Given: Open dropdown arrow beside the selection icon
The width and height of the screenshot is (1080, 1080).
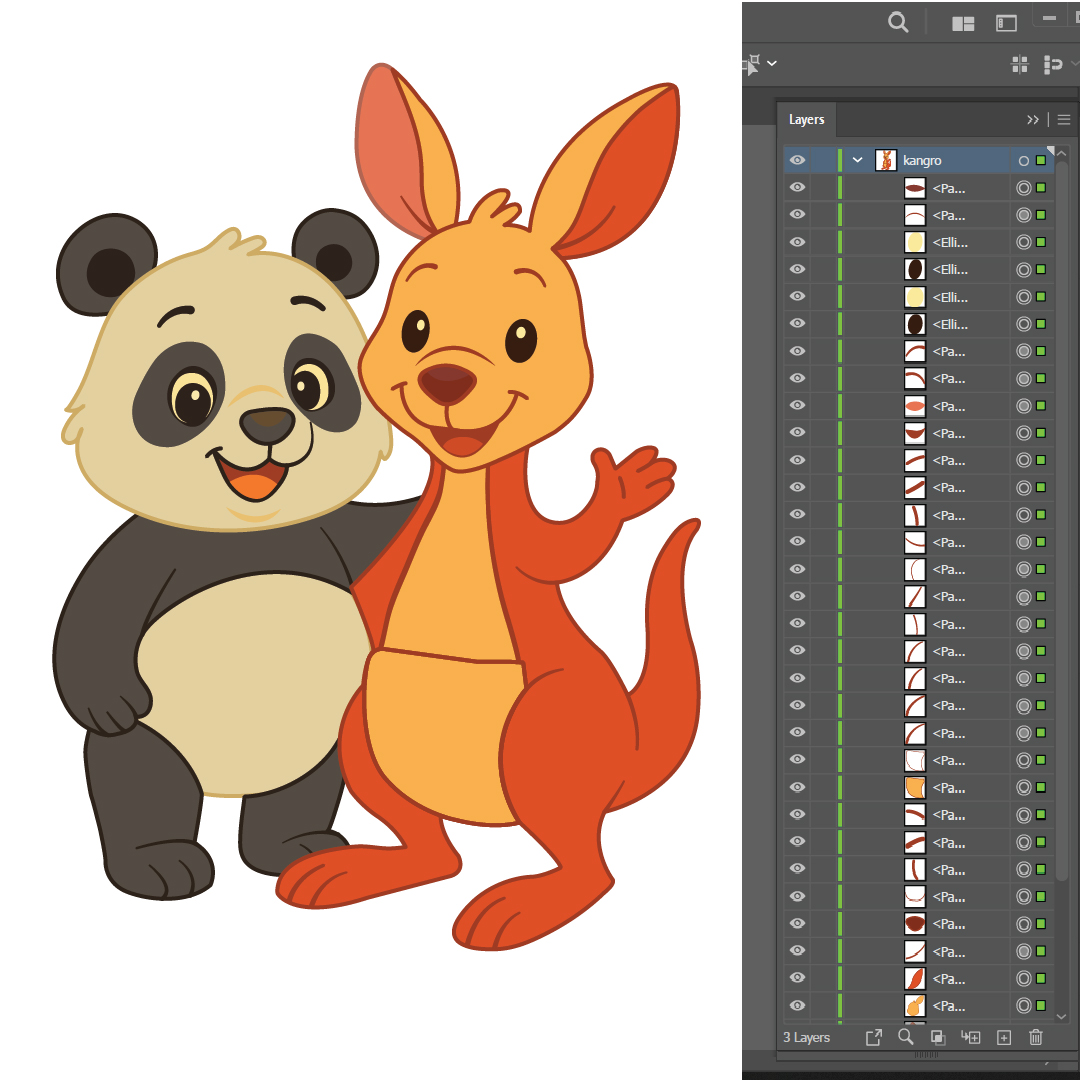Looking at the screenshot, I should tap(772, 64).
